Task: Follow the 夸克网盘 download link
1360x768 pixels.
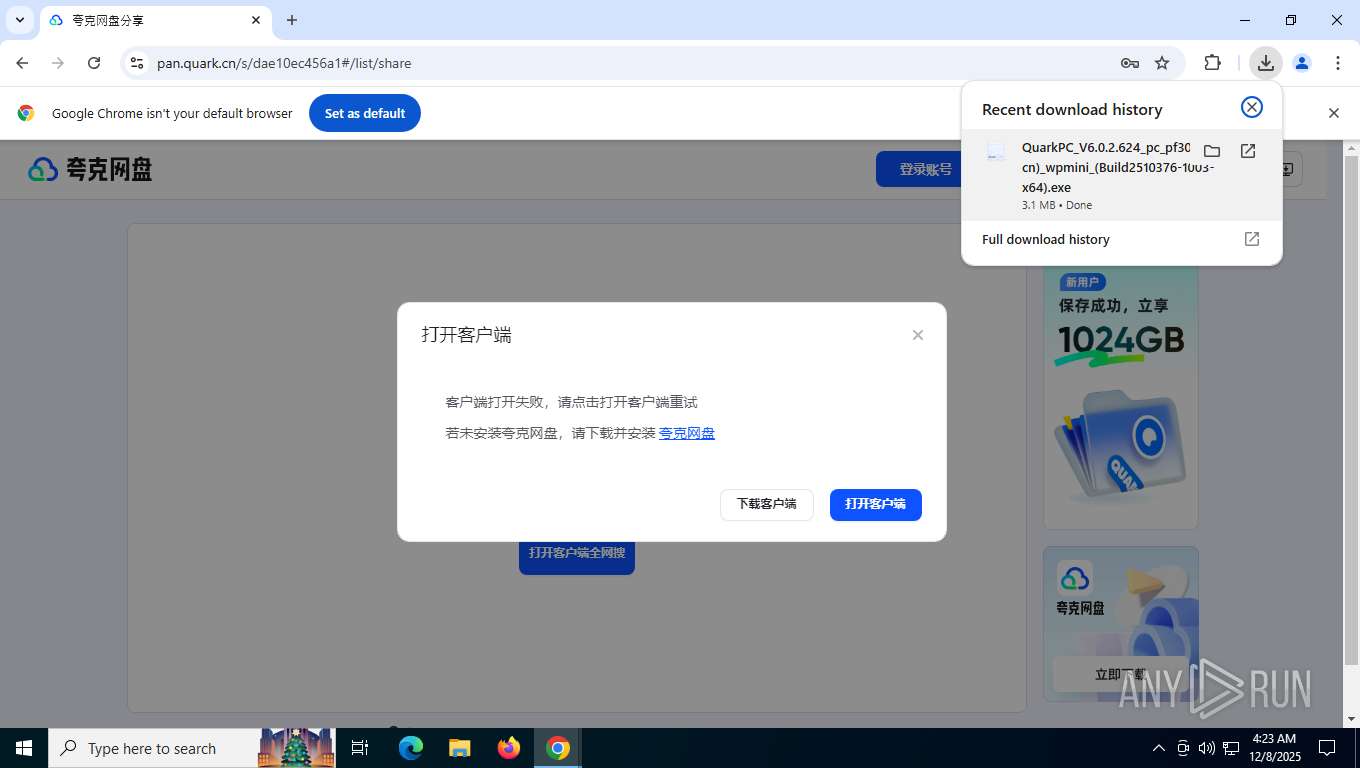Action: coord(687,433)
